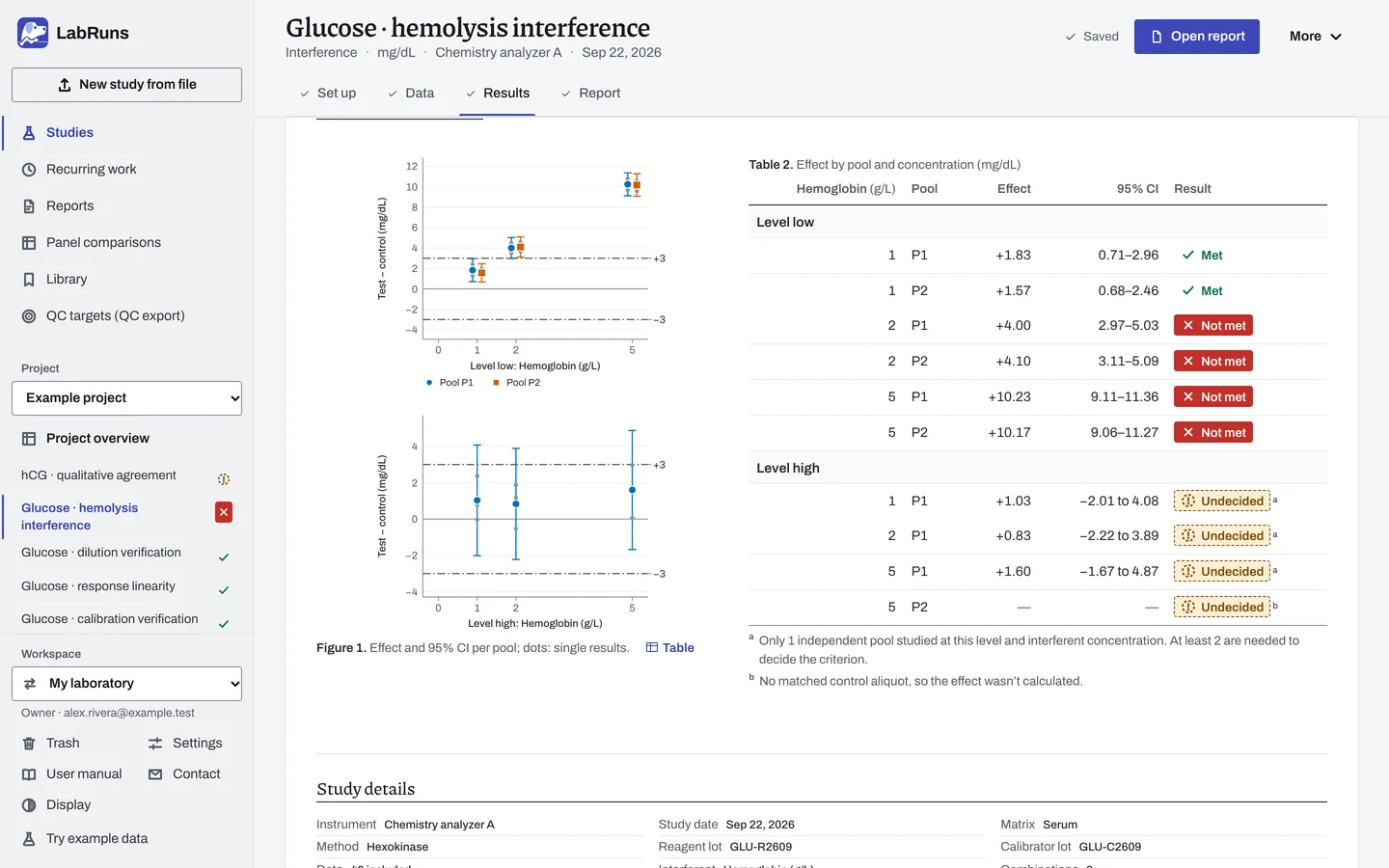
Task: Switch to the Data tab
Action: click(411, 94)
